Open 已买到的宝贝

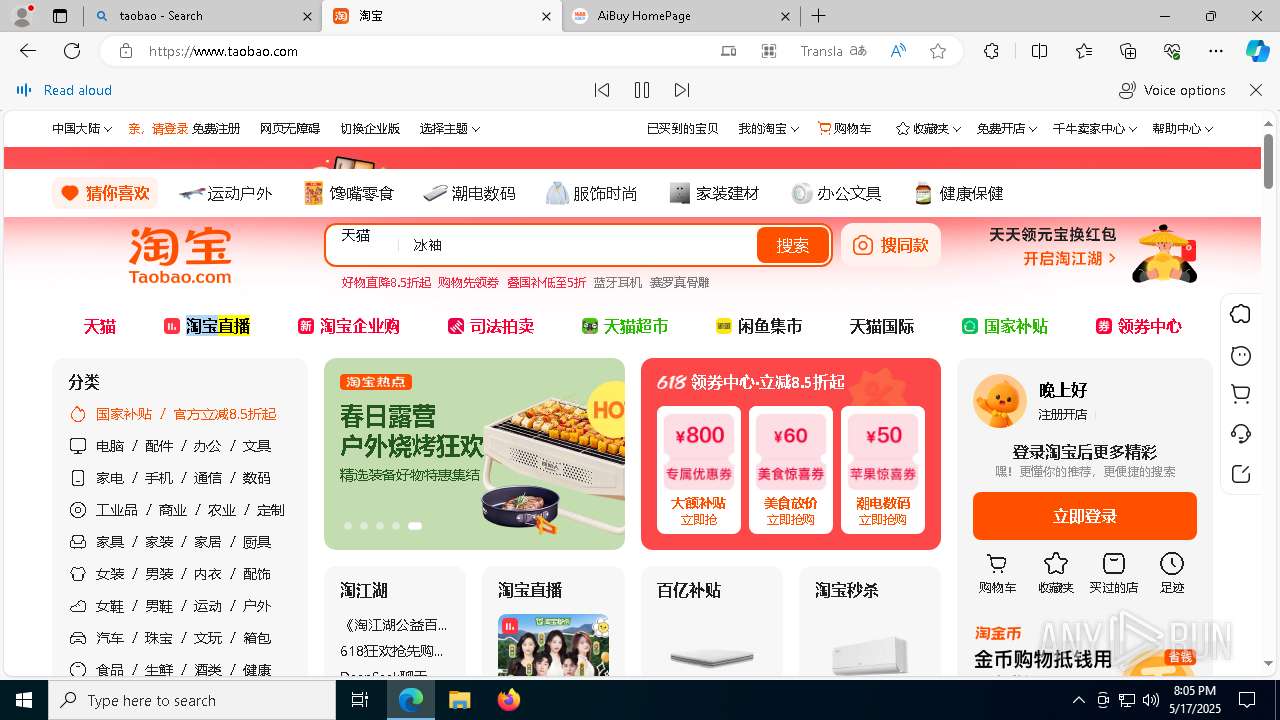[x=682, y=129]
